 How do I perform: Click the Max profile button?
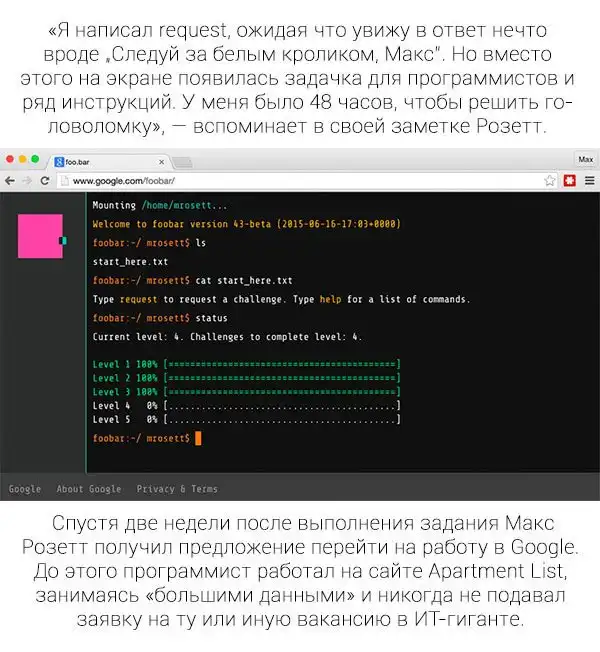point(585,159)
